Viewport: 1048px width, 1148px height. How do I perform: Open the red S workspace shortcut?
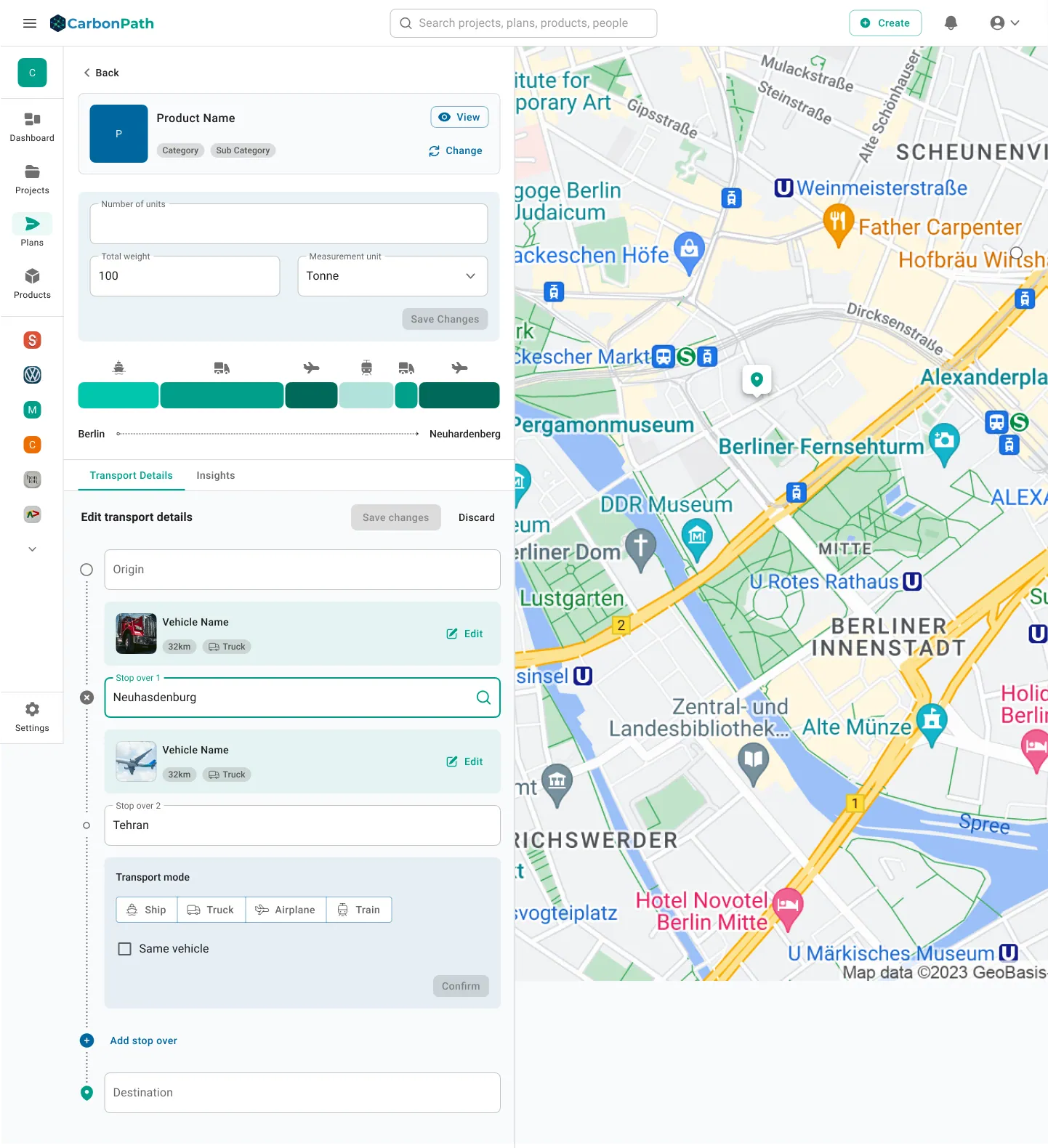(32, 340)
